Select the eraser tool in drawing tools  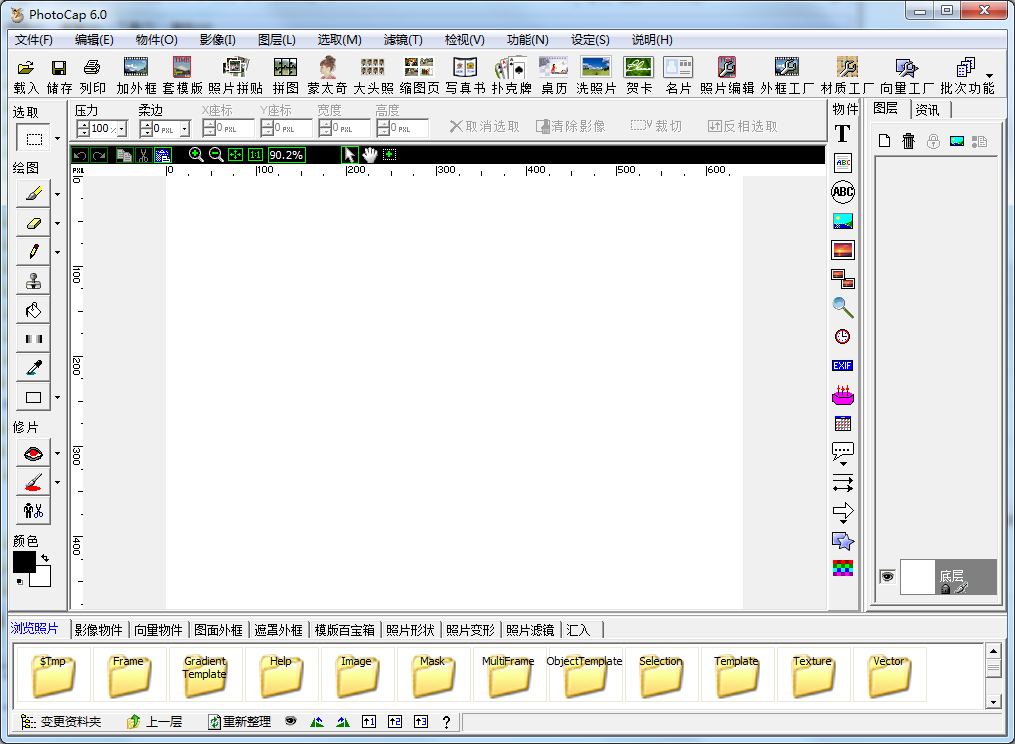pos(34,223)
